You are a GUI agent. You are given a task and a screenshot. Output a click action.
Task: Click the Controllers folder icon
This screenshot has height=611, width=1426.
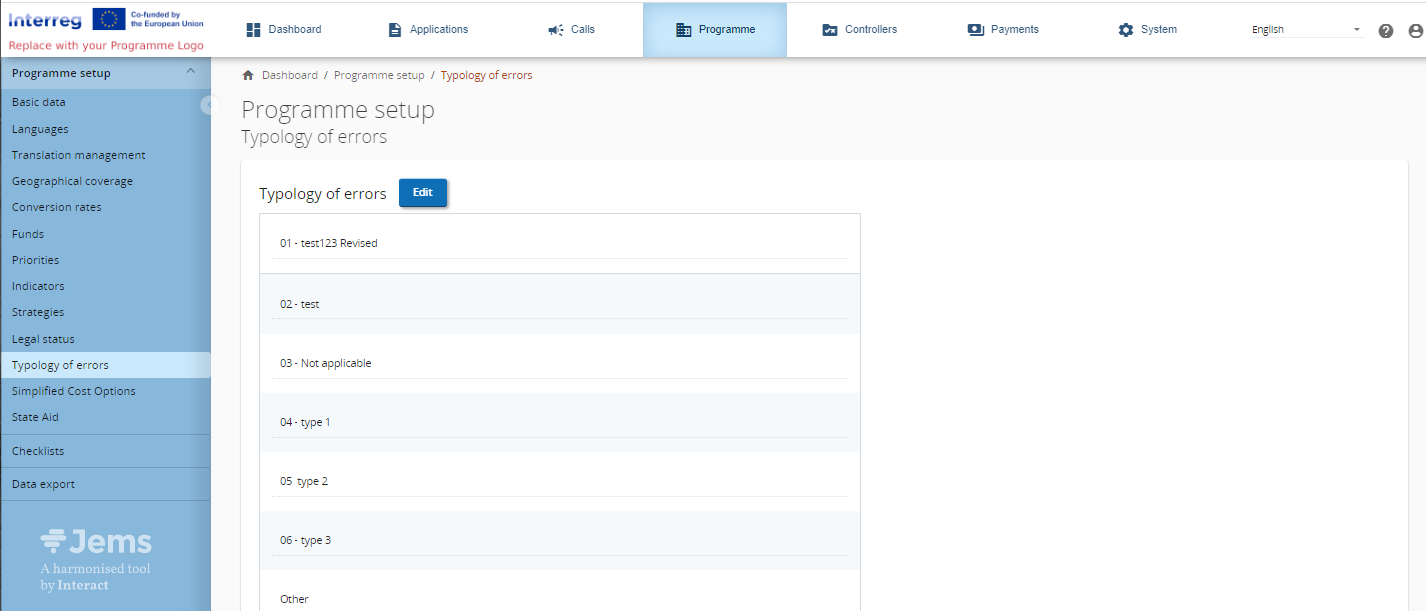click(x=829, y=30)
